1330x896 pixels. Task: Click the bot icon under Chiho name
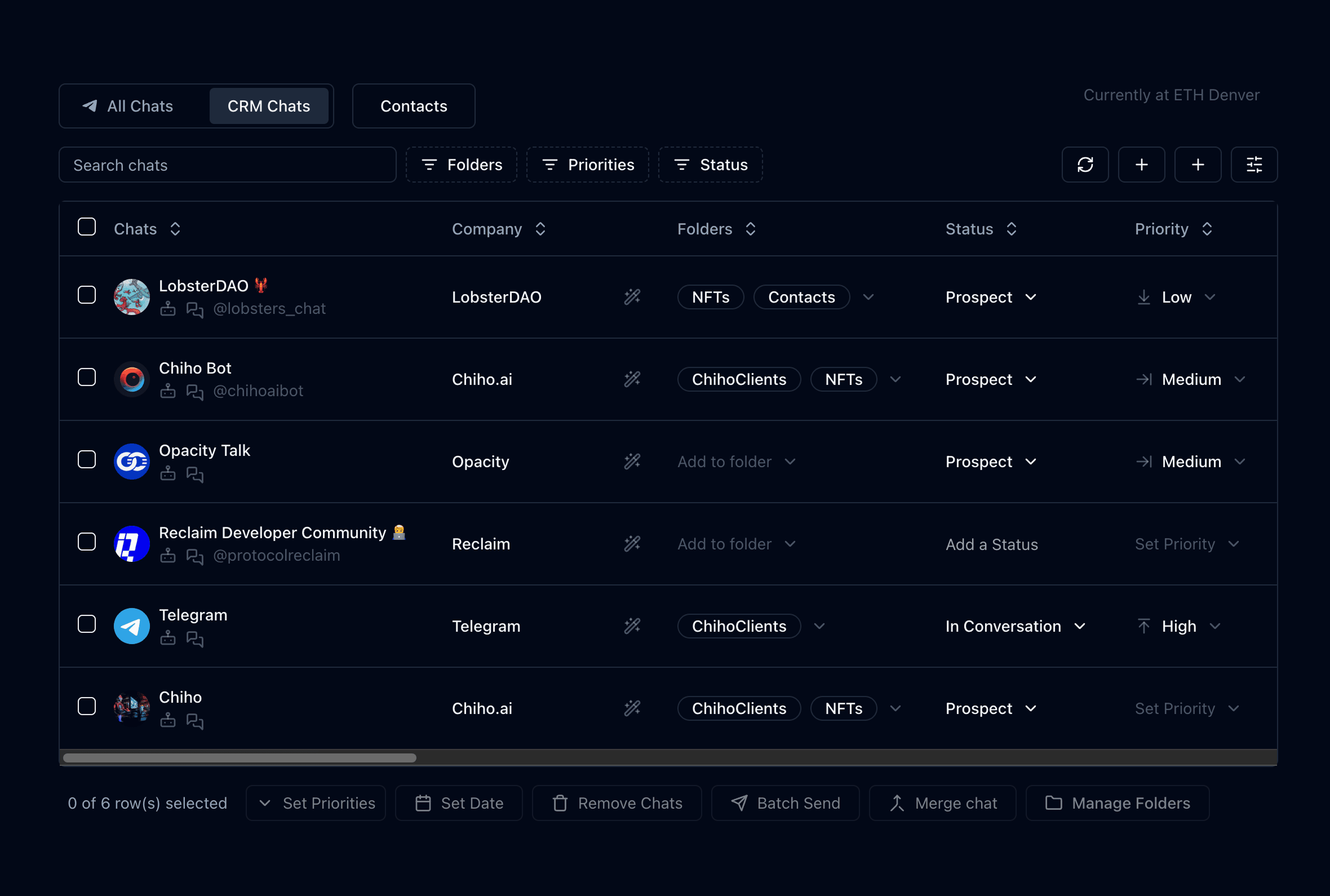167,720
